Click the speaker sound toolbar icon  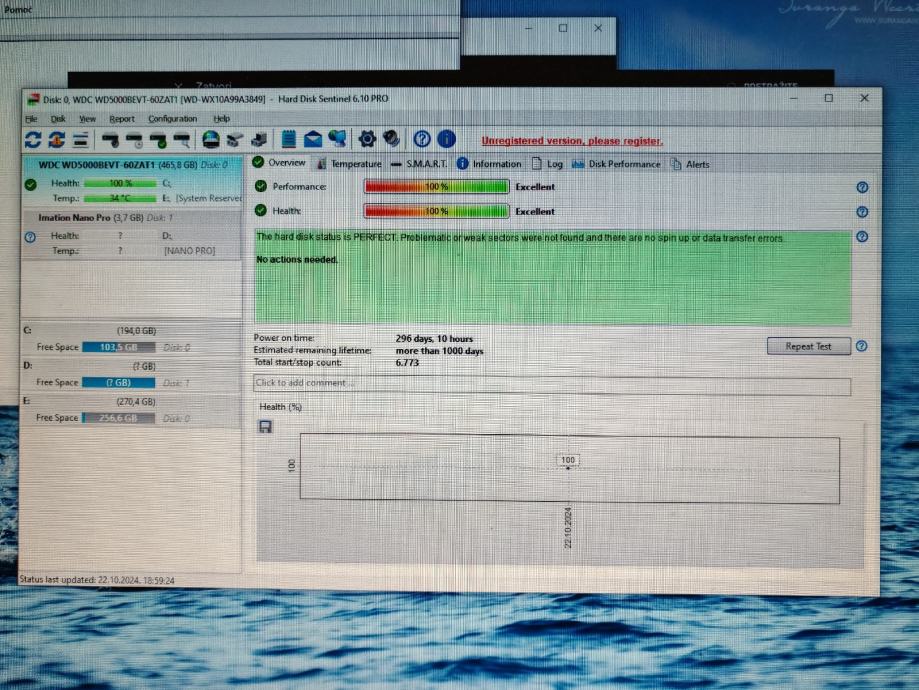pyautogui.click(x=391, y=139)
